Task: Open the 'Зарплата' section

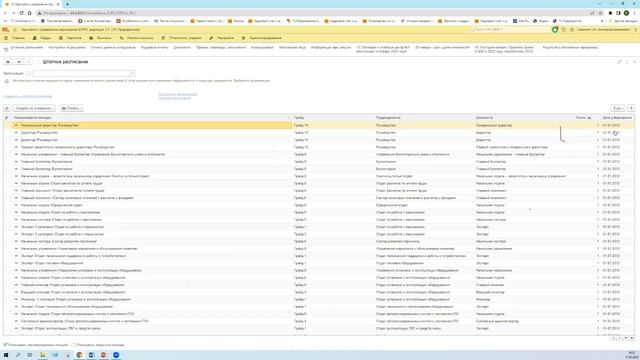Action: coord(70,38)
